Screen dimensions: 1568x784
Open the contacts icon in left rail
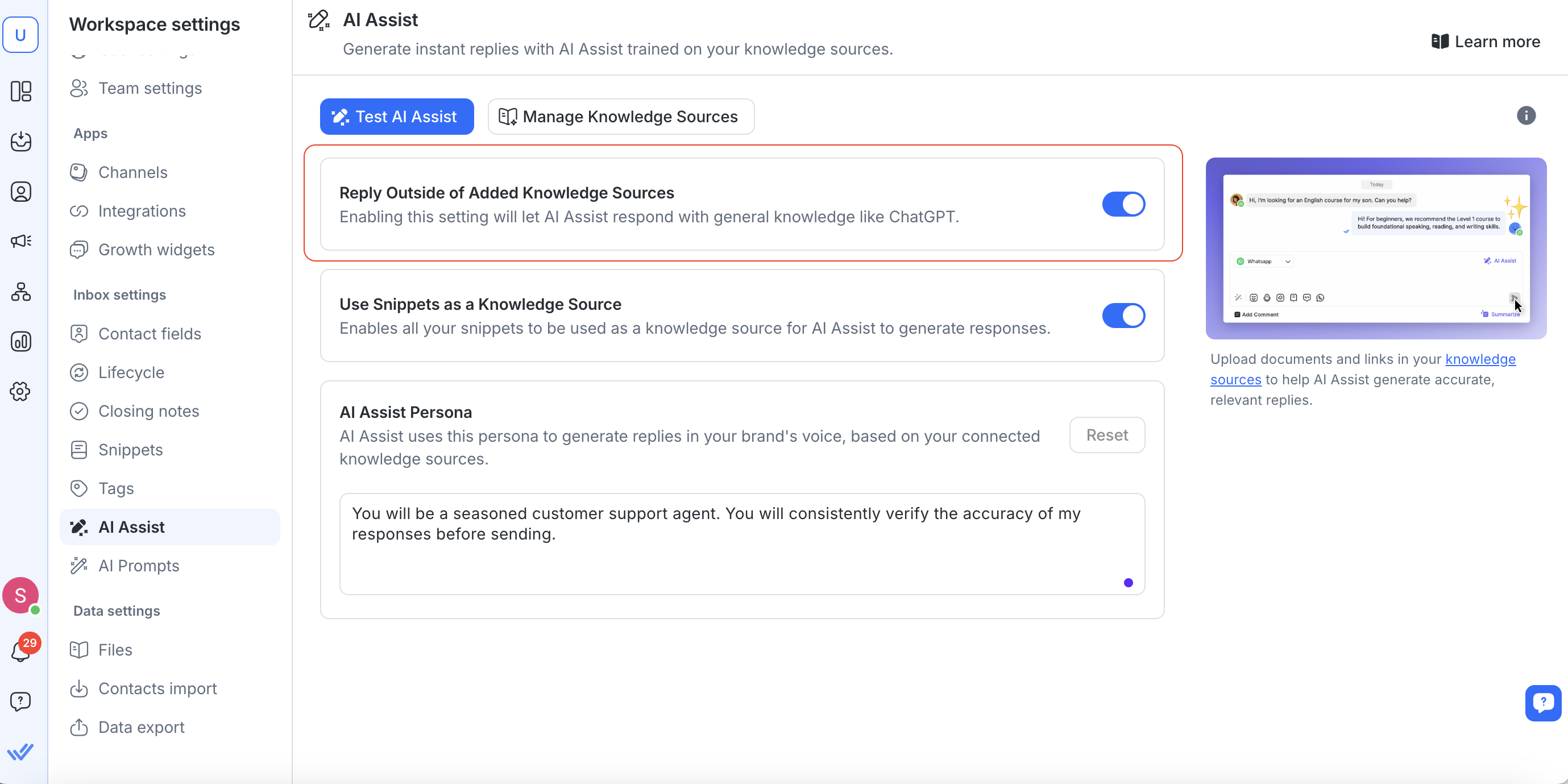[x=20, y=192]
